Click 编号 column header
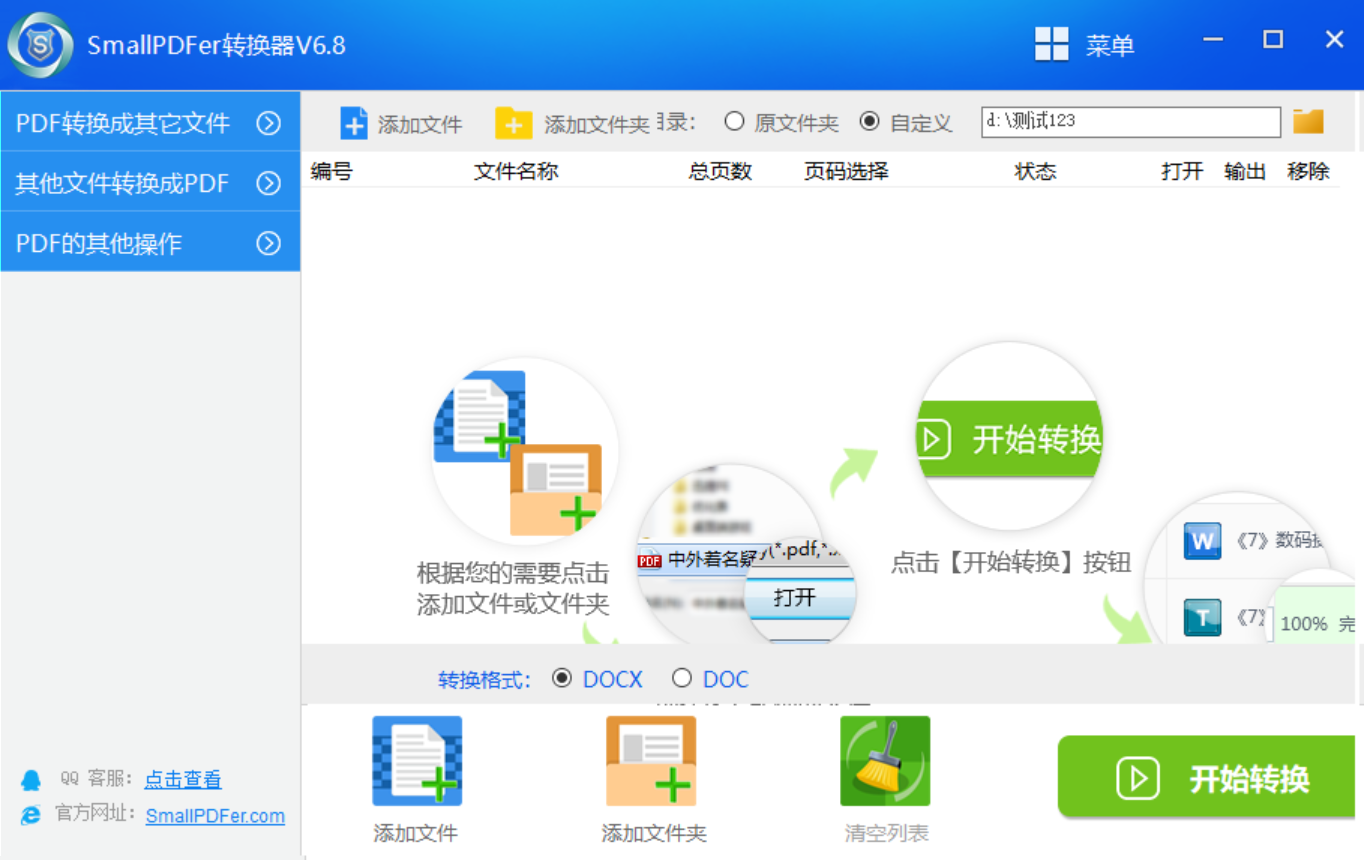This screenshot has height=860, width=1364. coord(331,171)
